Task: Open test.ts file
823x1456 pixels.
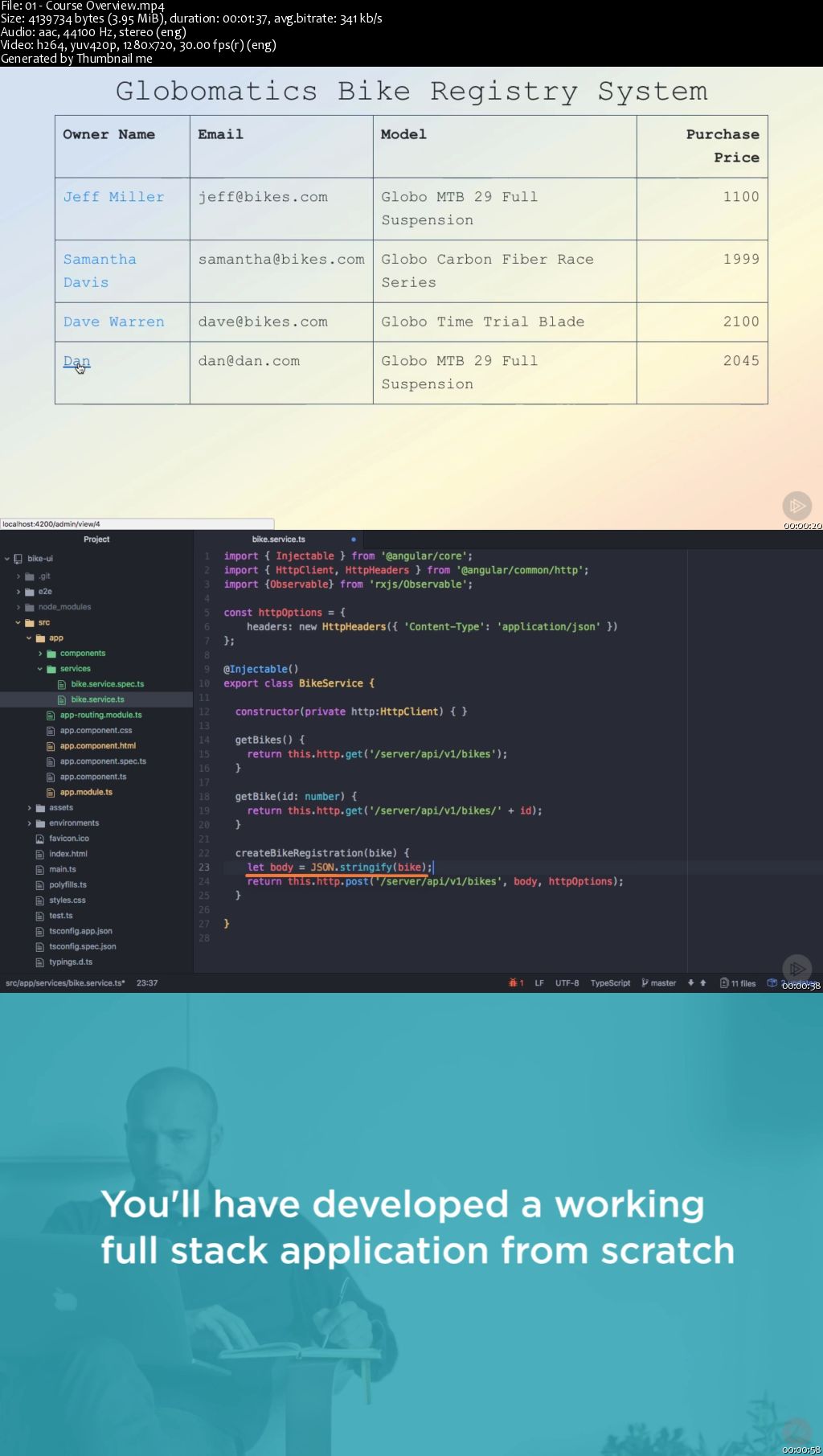Action: pos(61,916)
